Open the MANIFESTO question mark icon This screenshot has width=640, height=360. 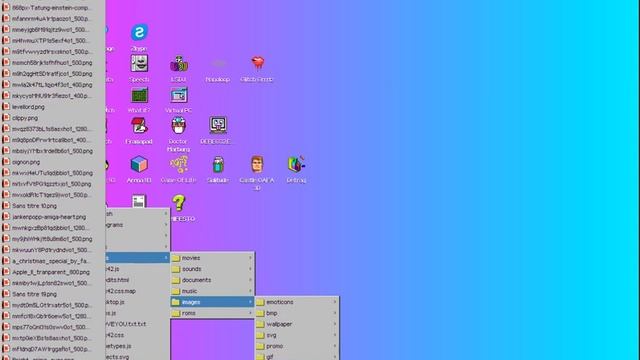[179, 203]
